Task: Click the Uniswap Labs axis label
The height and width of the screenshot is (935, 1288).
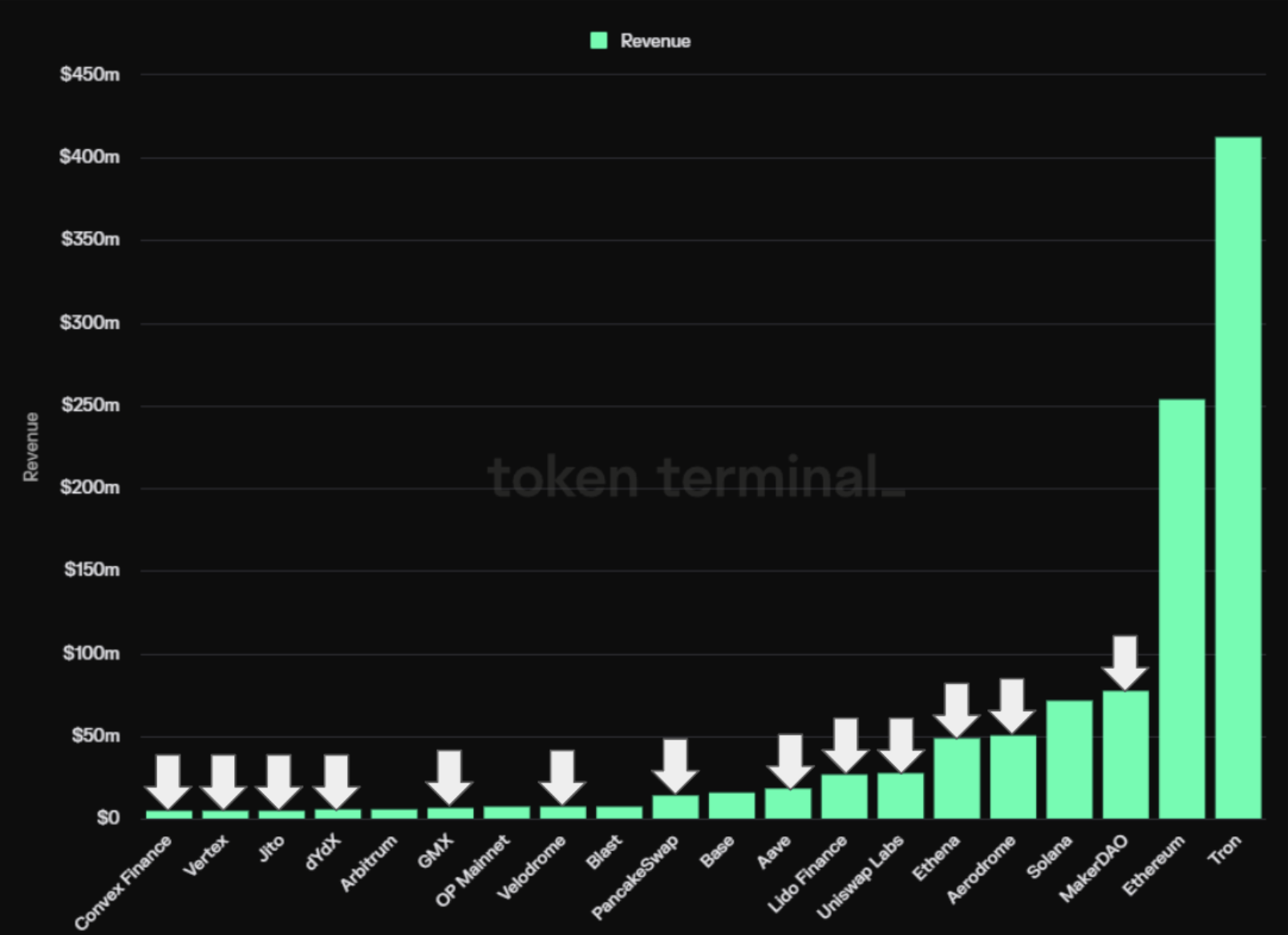Action: [x=861, y=876]
